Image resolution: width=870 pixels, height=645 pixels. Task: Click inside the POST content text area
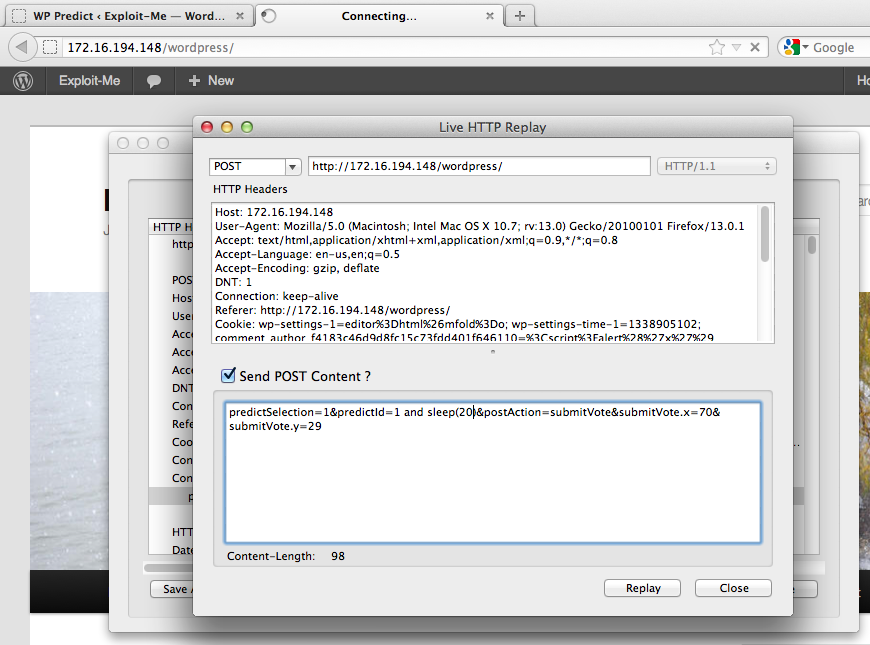click(x=493, y=472)
